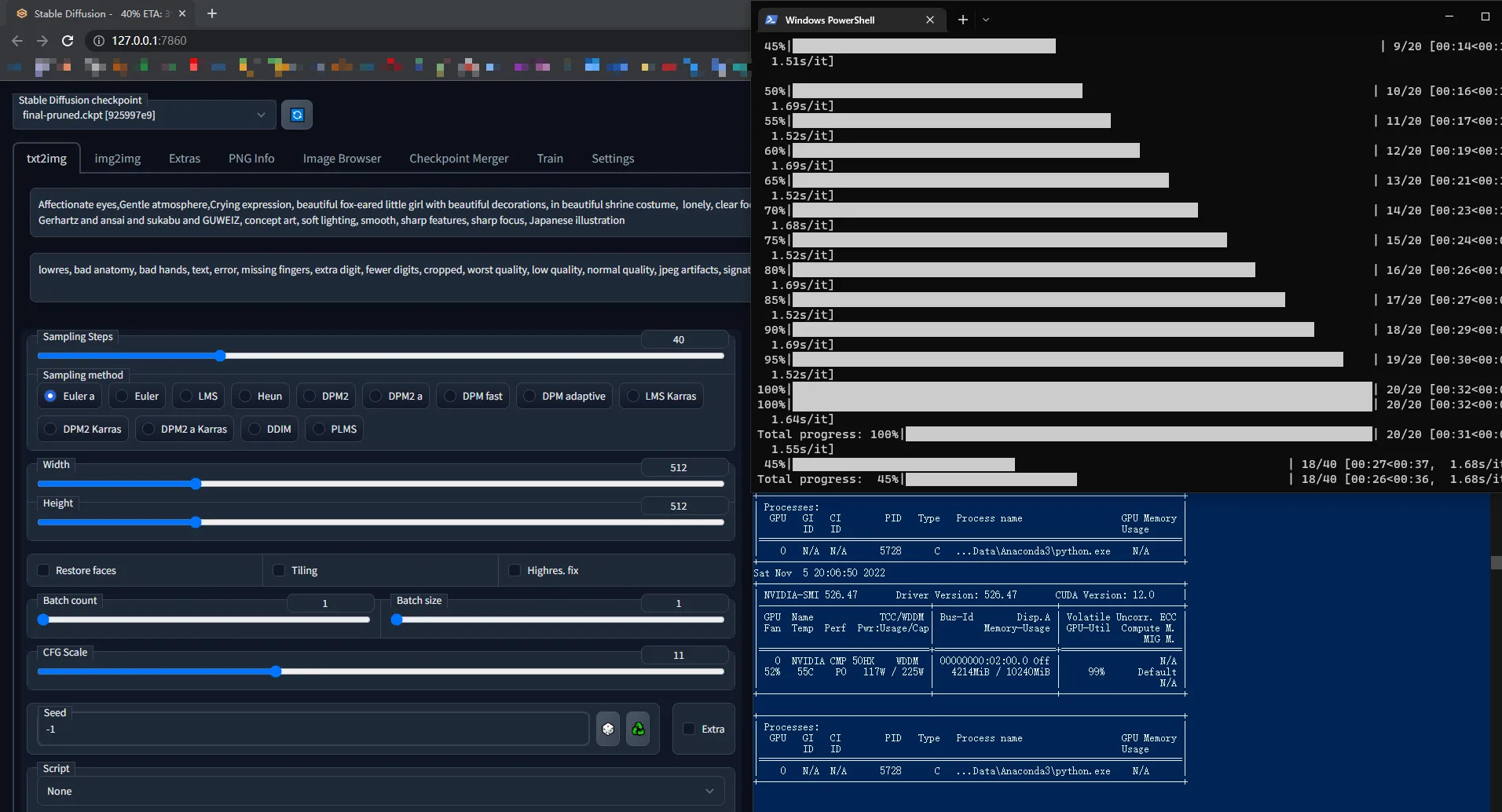Select the DDIM sampling method
This screenshot has width=1502, height=812.
[255, 430]
